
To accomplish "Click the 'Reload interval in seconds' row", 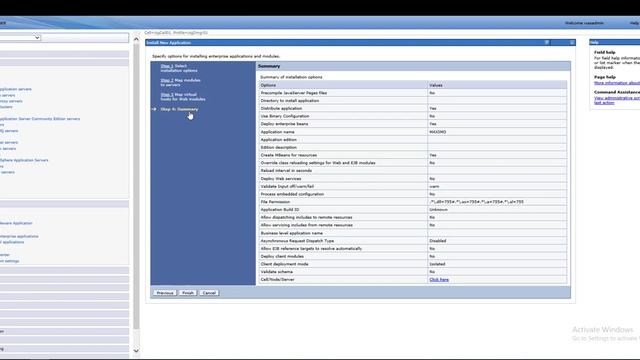I will click(x=413, y=171).
